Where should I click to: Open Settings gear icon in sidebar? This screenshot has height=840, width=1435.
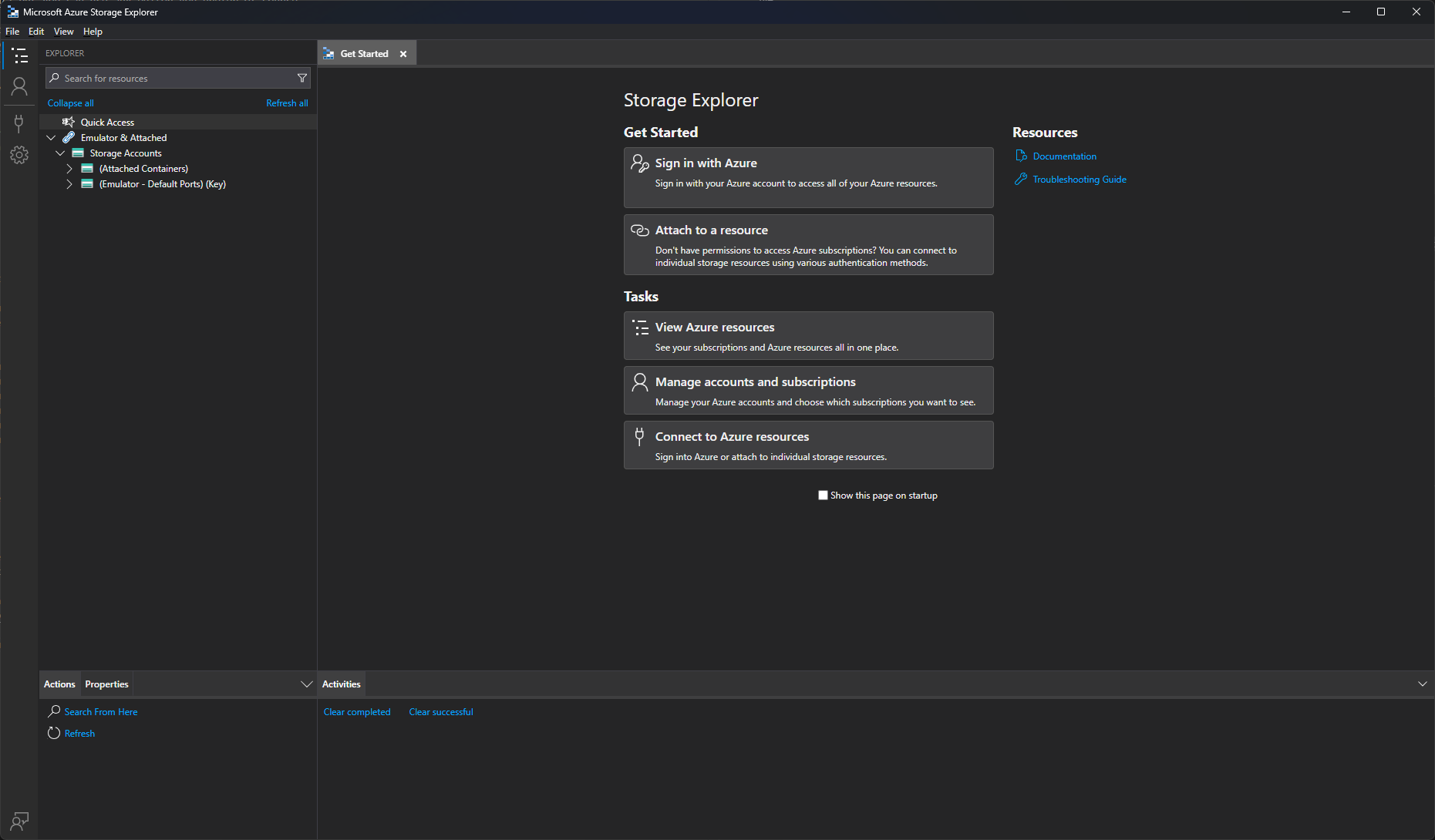(19, 155)
